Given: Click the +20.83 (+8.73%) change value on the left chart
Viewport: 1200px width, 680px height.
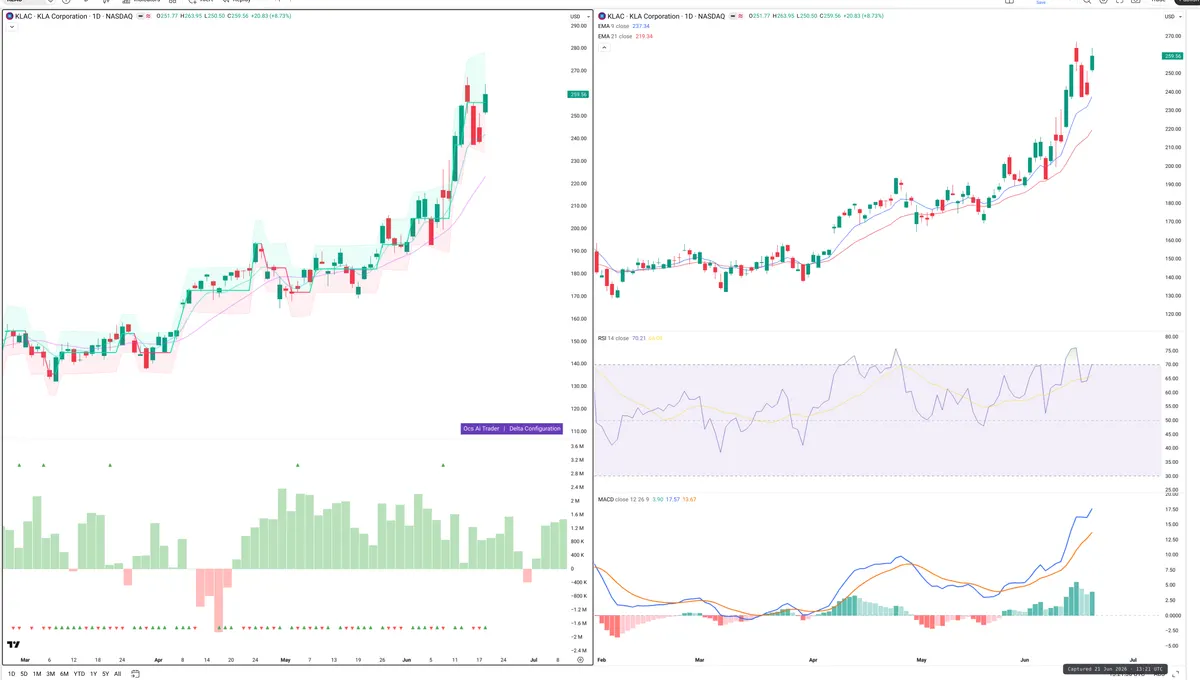Looking at the screenshot, I should pos(270,16).
